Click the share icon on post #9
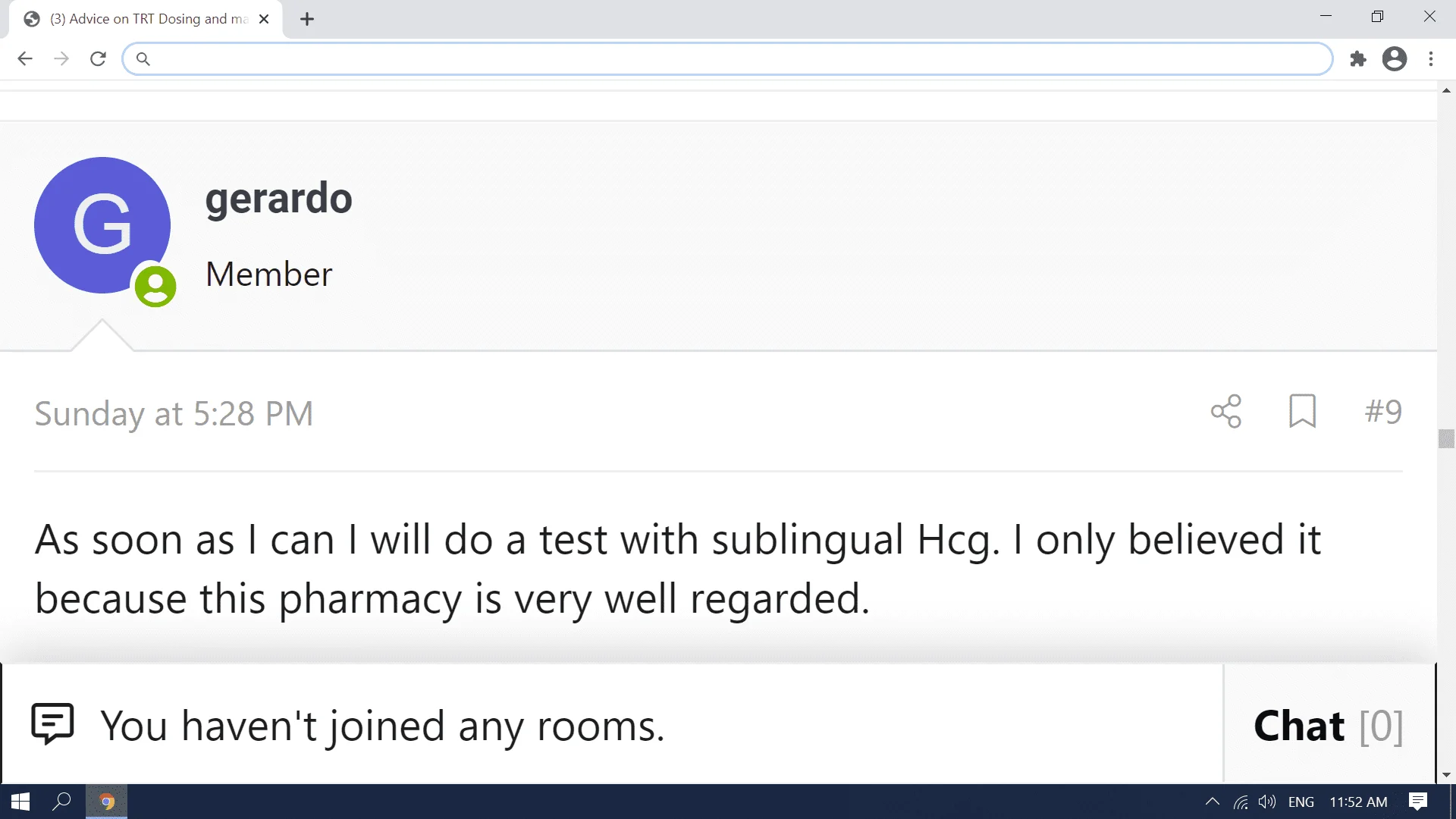Image resolution: width=1456 pixels, height=819 pixels. 1225,411
